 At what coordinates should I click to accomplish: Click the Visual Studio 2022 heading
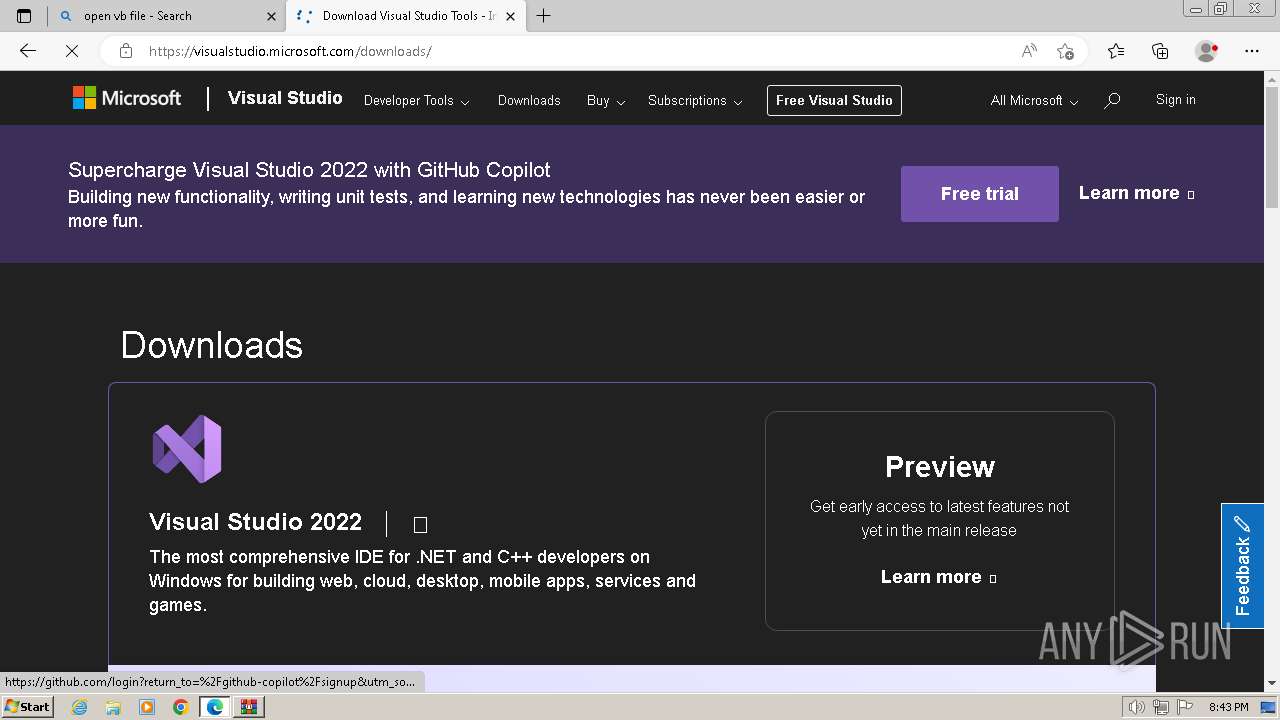255,522
